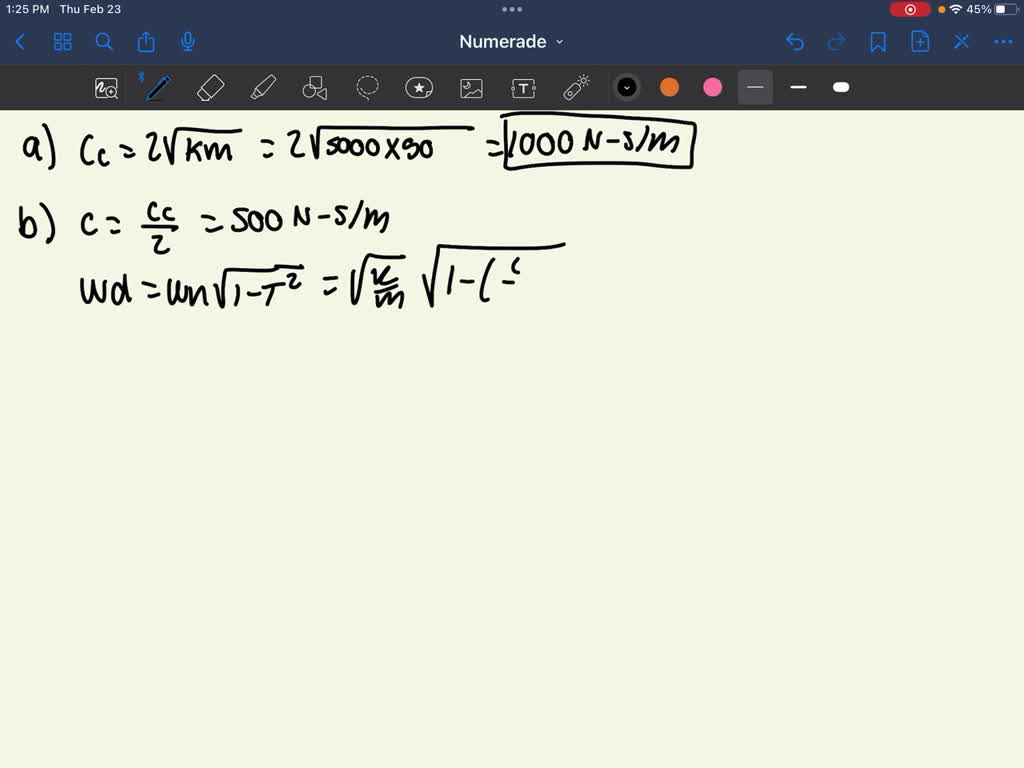Viewport: 1024px width, 768px height.
Task: Pick the Highlighter tool
Action: (263, 88)
